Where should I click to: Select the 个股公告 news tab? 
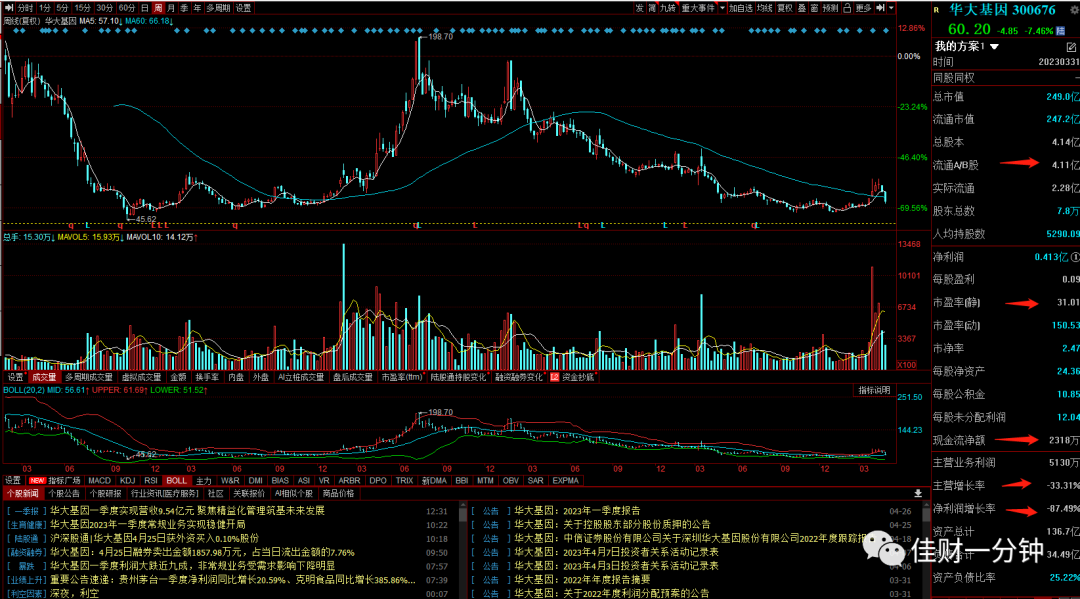[64, 494]
